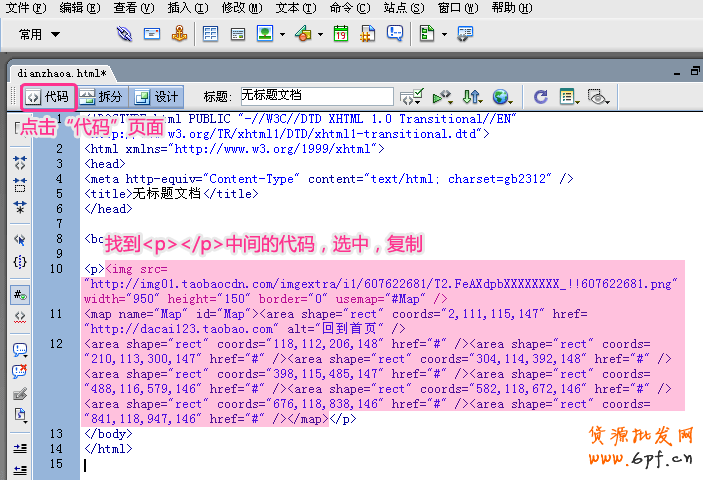Click the insert date calendar icon
Image resolution: width=703 pixels, height=480 pixels.
(x=341, y=34)
